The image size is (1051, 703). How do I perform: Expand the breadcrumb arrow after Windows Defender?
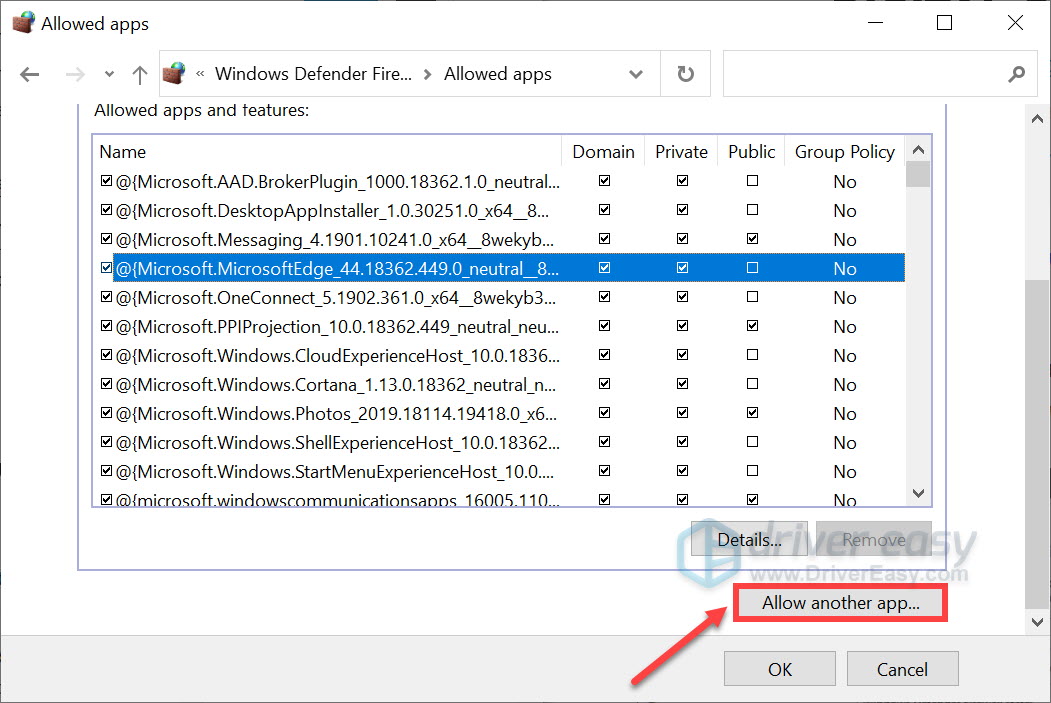point(427,74)
